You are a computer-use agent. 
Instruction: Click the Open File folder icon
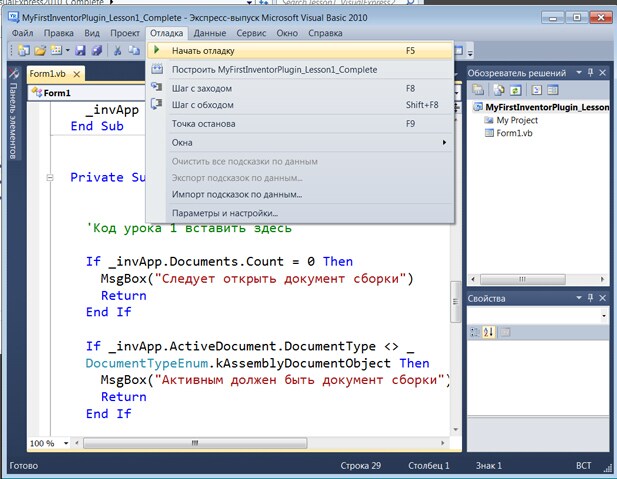pyautogui.click(x=41, y=50)
